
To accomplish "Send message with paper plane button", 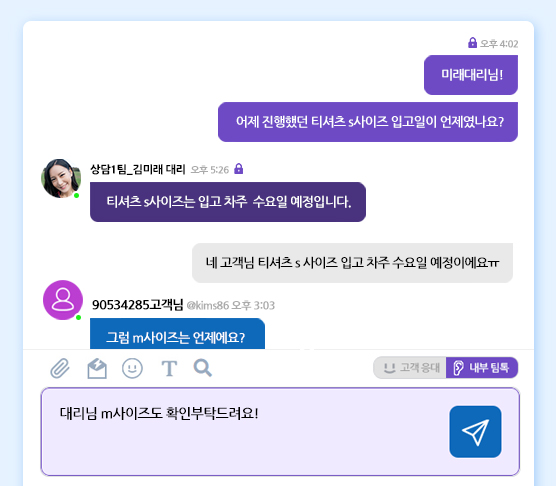I will click(x=475, y=431).
